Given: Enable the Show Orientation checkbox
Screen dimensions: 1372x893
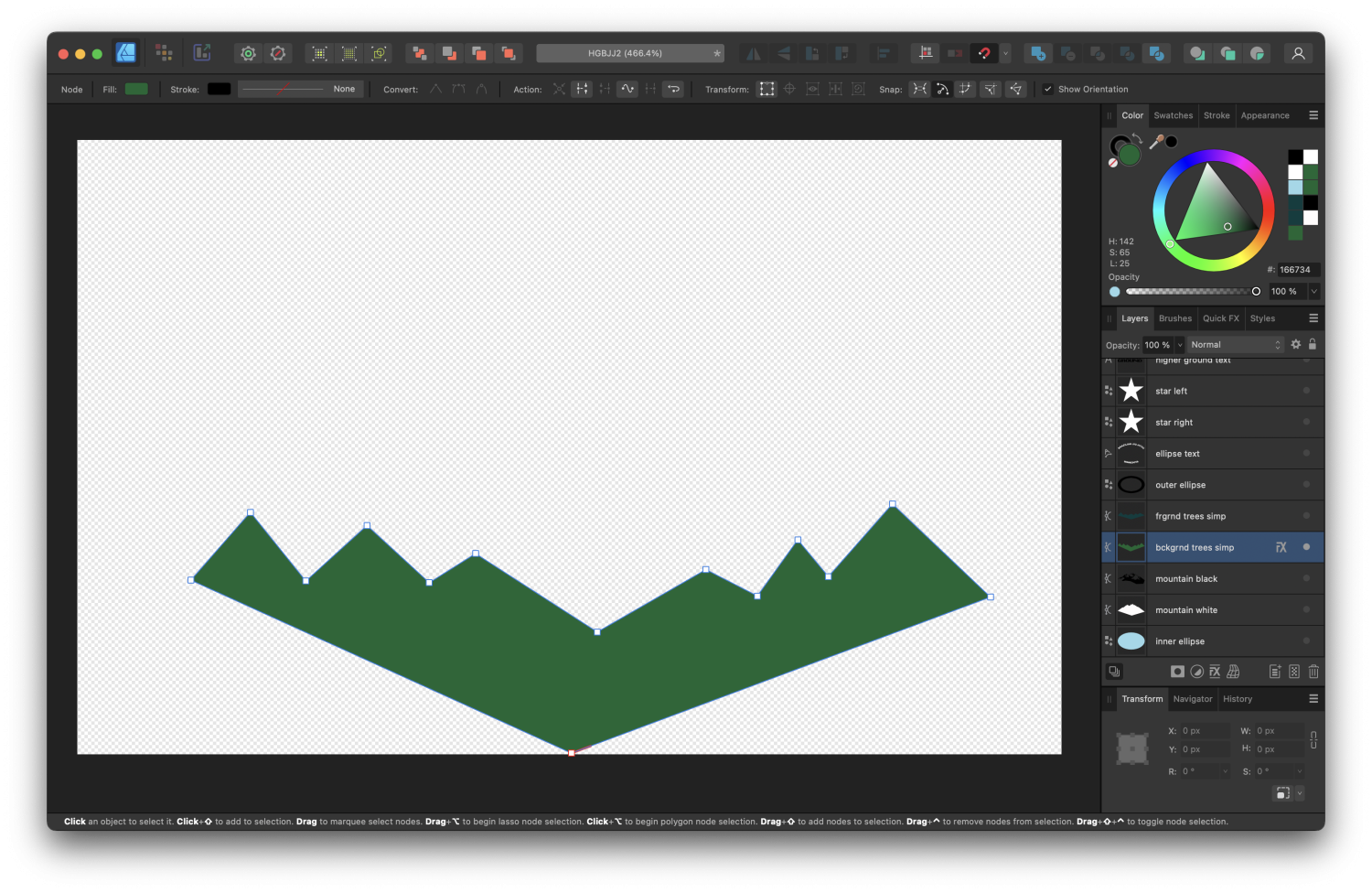Looking at the screenshot, I should pyautogui.click(x=1048, y=89).
